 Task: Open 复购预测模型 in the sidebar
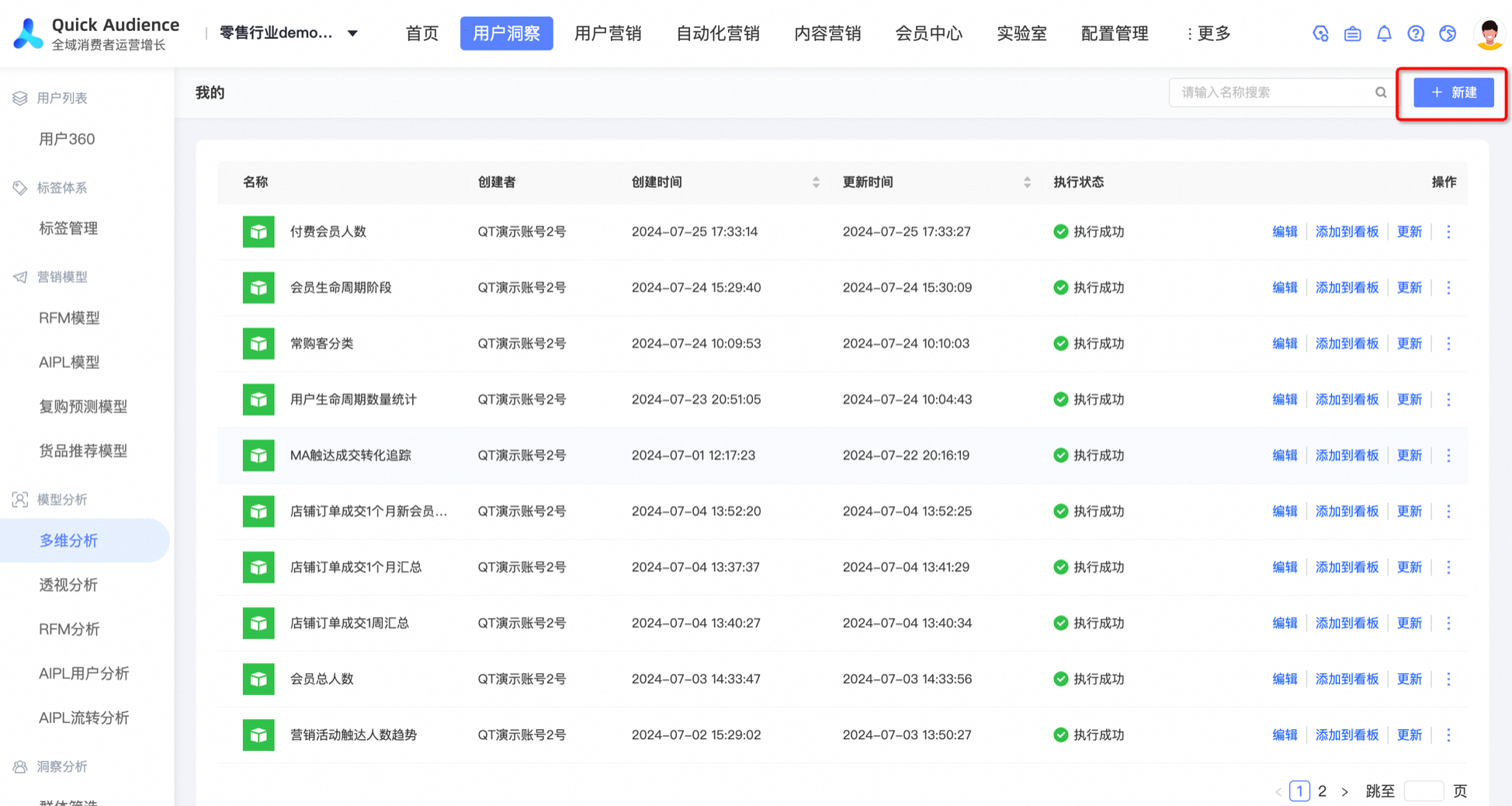coord(83,406)
